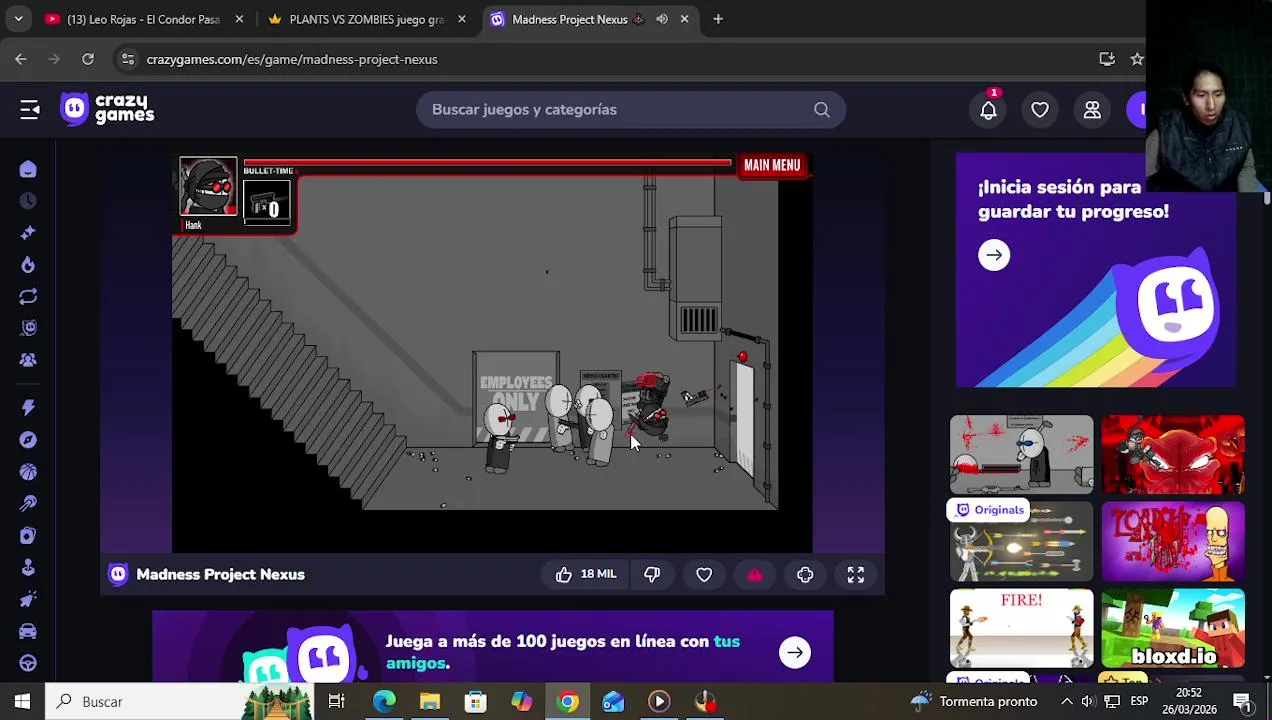This screenshot has height=720, width=1272.
Task: Select the Madness Project Nexus tab
Action: tap(570, 19)
